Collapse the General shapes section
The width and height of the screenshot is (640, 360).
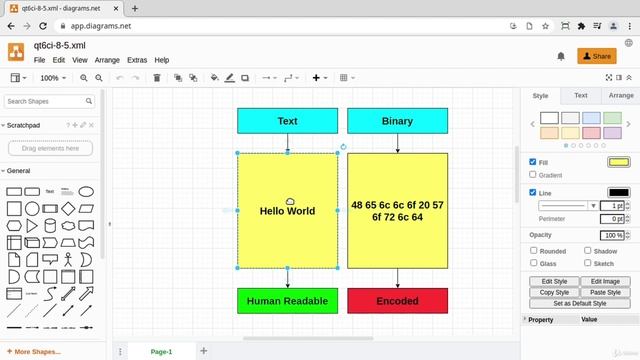[3, 171]
